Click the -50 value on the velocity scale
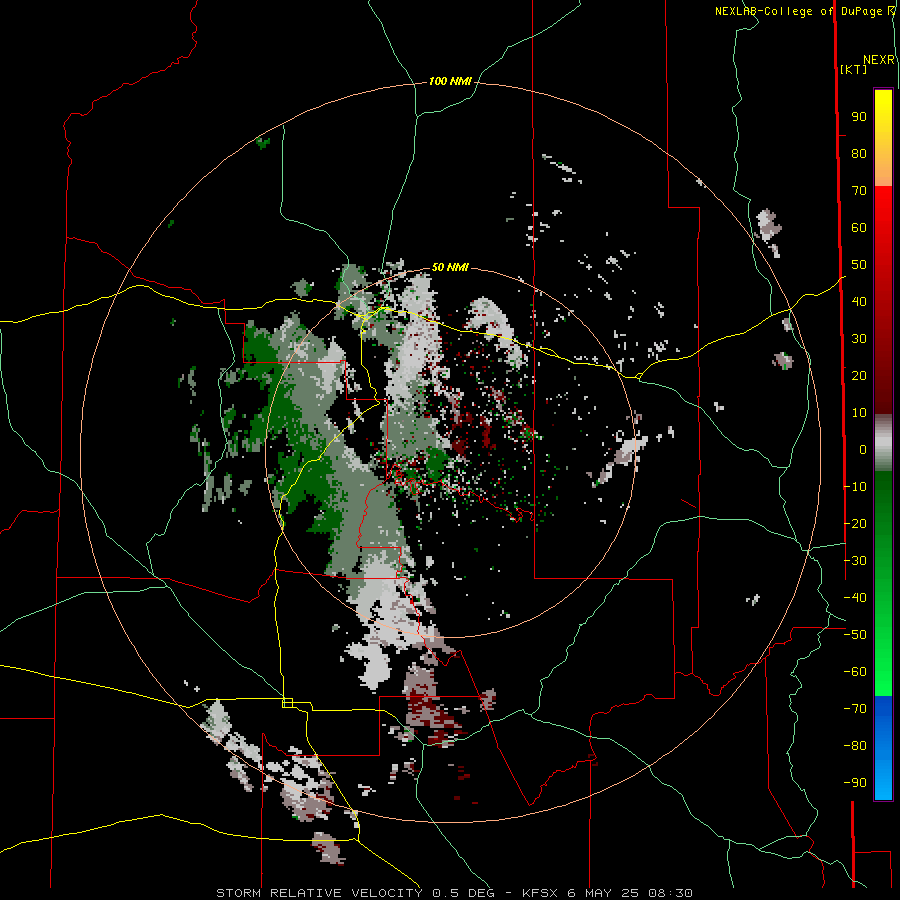 855,635
